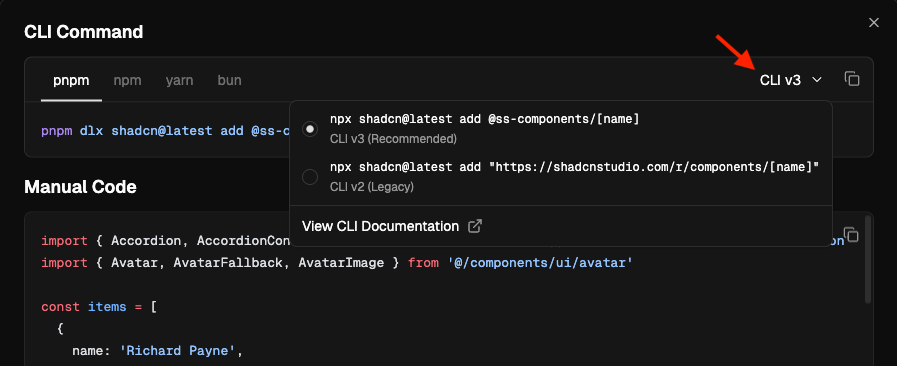Click the npx shadcn@latest add @ss-components/[name] command
Viewport: 897px width, 366px height.
click(x=485, y=119)
